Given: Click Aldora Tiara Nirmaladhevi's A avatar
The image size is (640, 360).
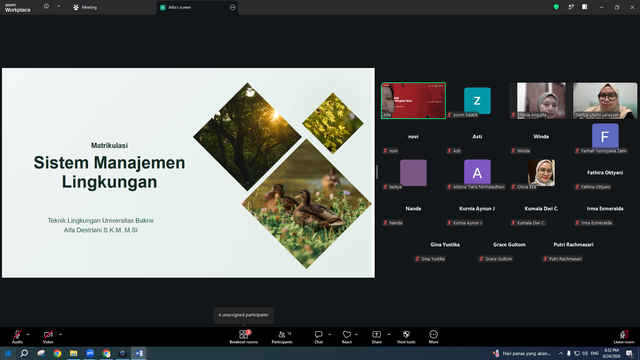Looking at the screenshot, I should 477,172.
